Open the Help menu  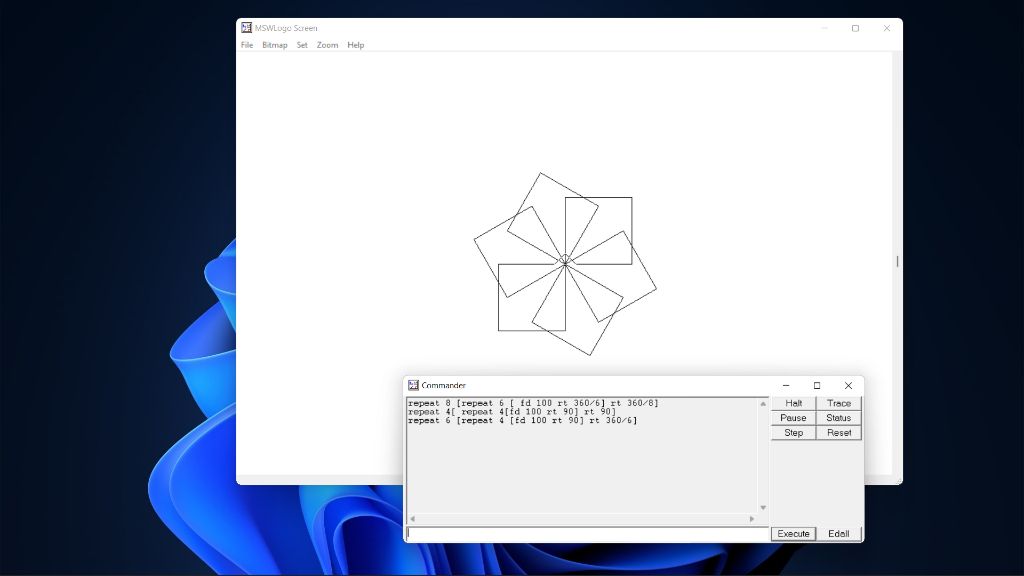pyautogui.click(x=355, y=45)
